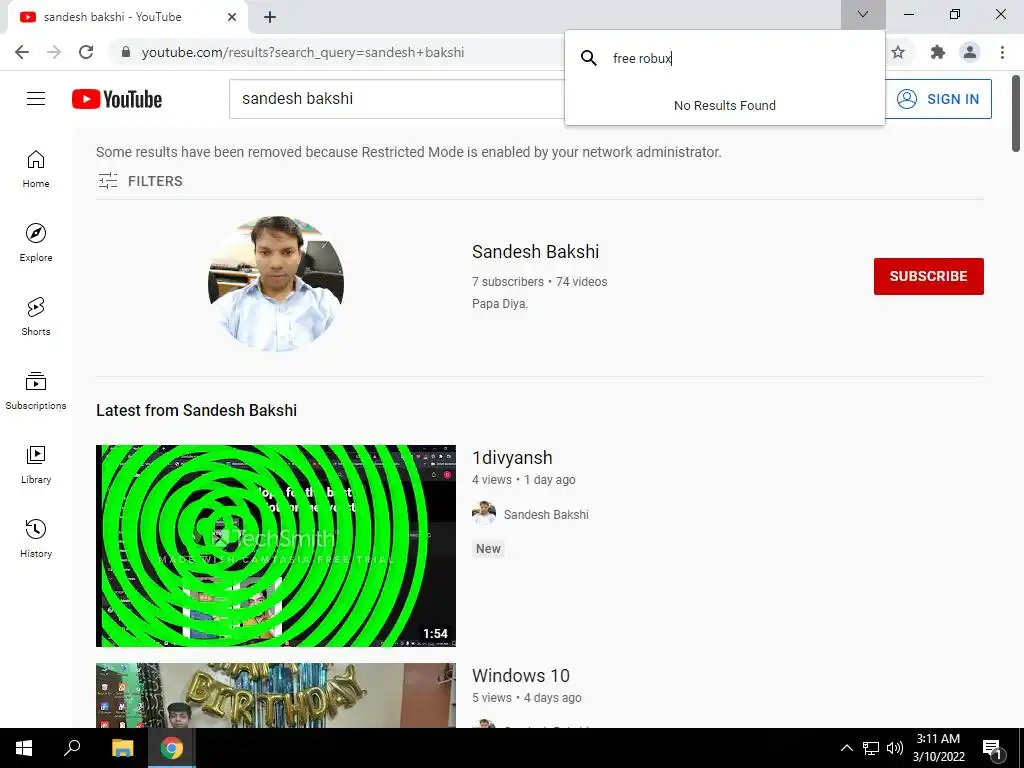Click 'No Results Found' message

[x=724, y=105]
